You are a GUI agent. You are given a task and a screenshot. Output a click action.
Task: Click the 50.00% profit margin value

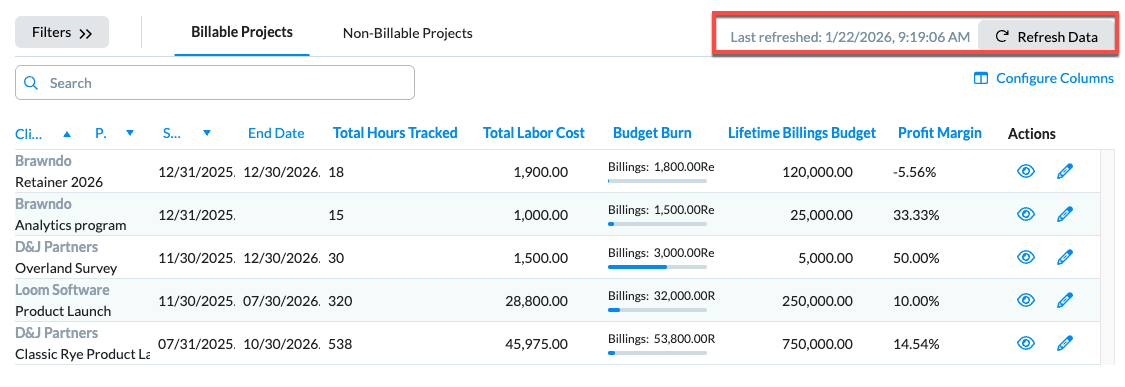(916, 258)
